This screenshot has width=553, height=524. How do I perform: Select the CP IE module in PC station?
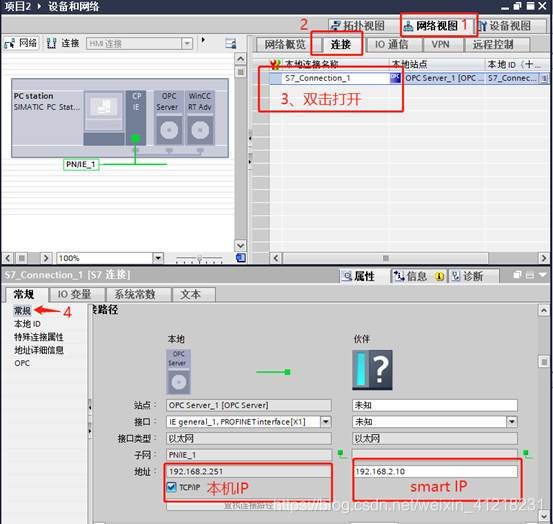click(x=136, y=118)
